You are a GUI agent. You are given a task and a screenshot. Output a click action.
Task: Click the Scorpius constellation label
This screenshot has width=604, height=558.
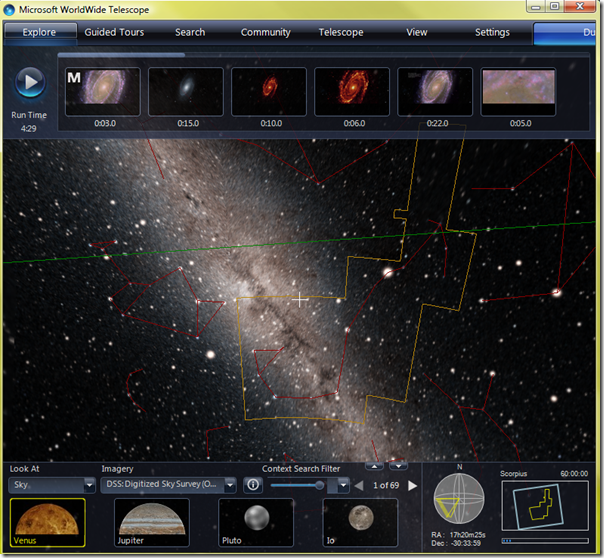pos(513,474)
